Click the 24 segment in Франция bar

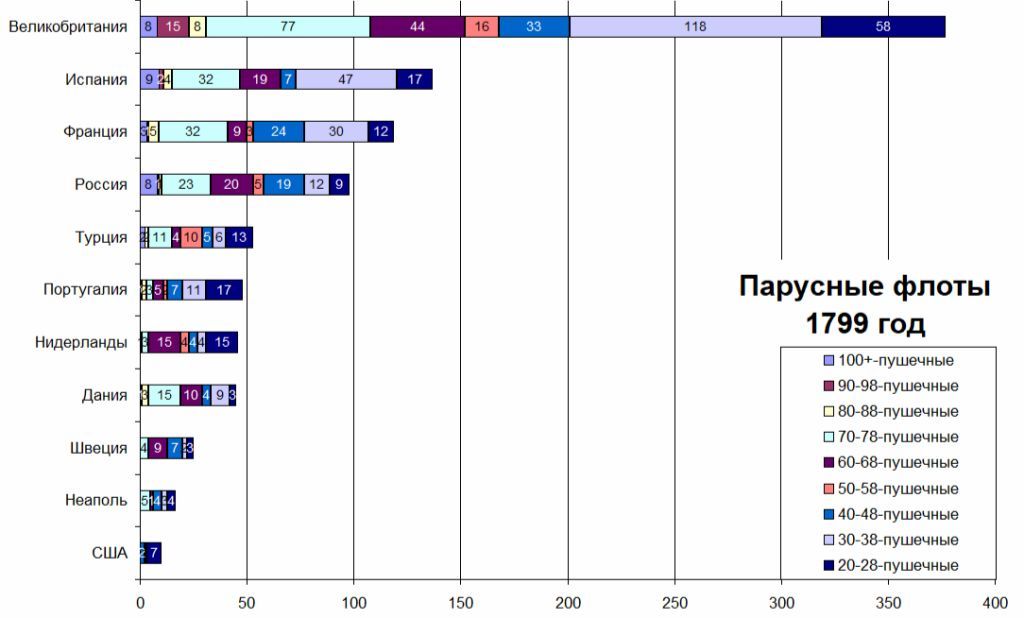coord(278,132)
